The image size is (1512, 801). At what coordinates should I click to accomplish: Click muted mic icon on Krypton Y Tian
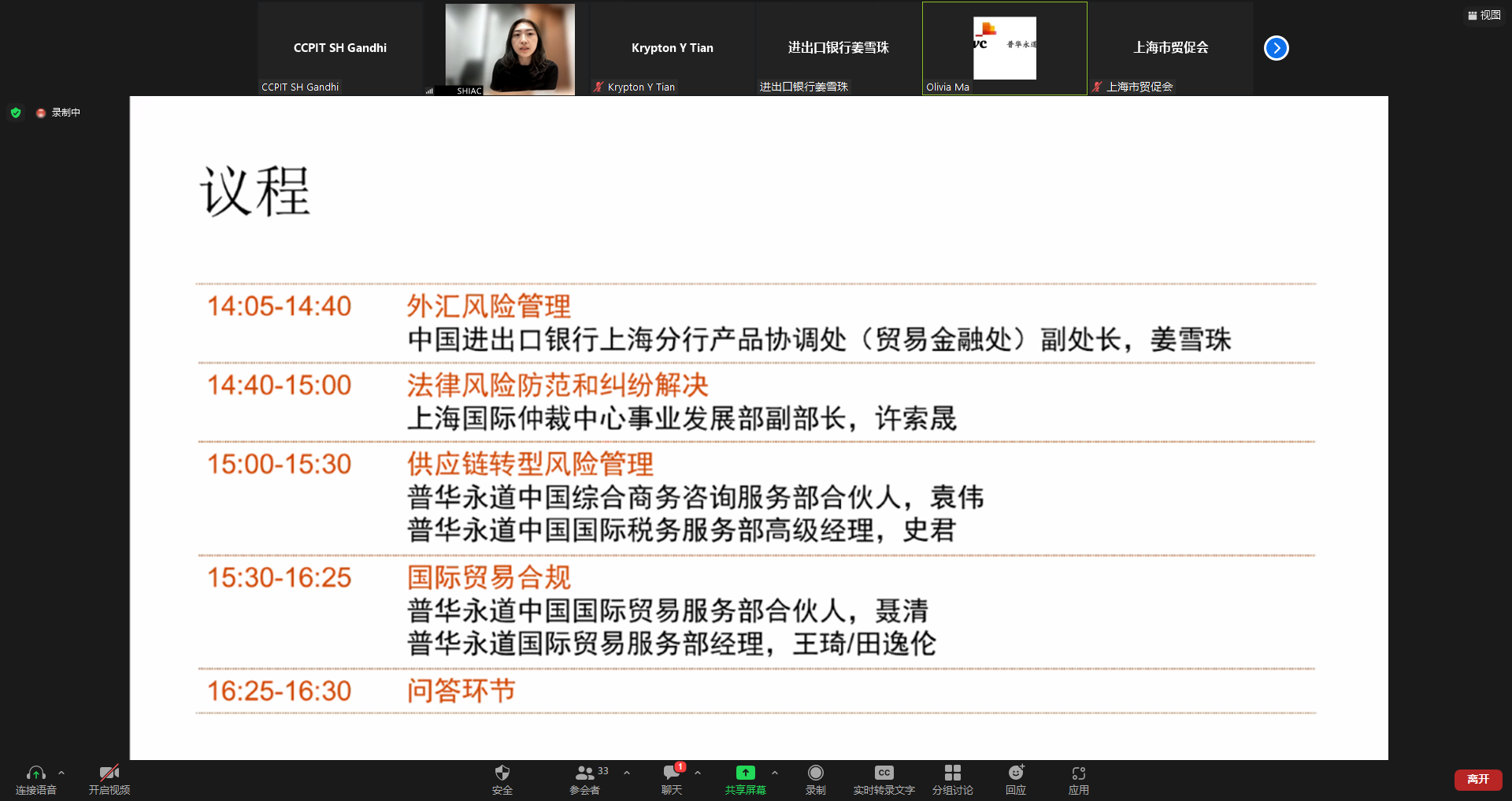point(598,87)
